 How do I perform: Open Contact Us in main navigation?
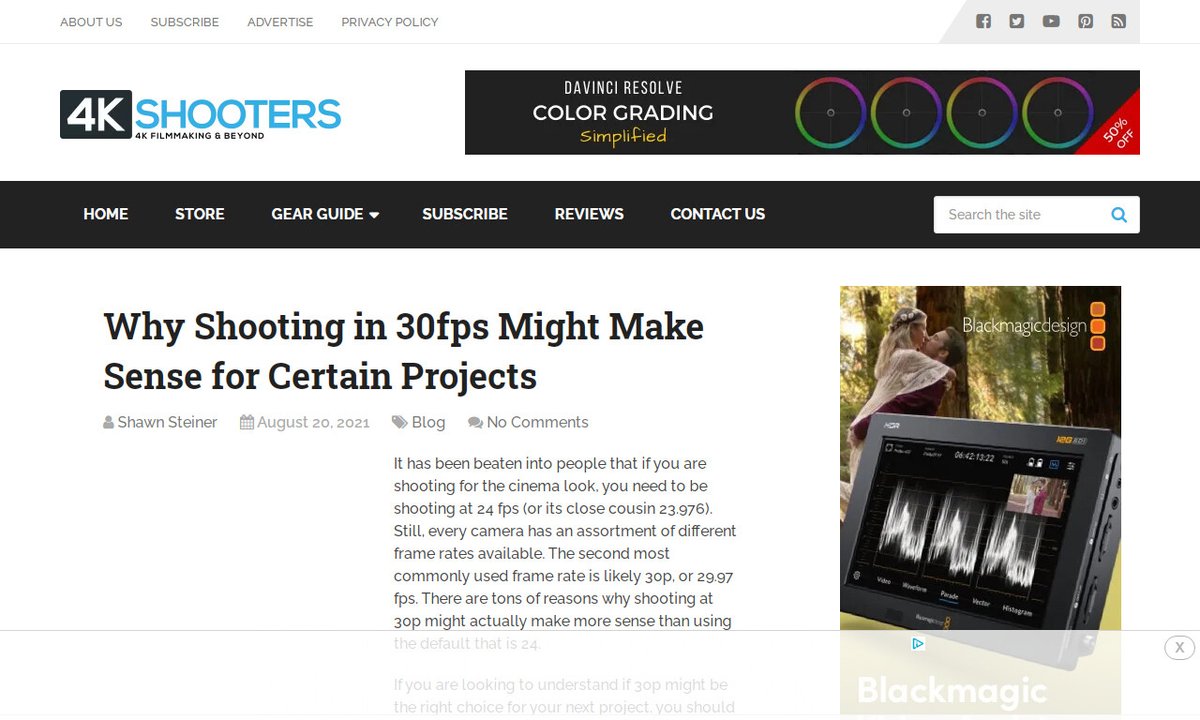[718, 214]
